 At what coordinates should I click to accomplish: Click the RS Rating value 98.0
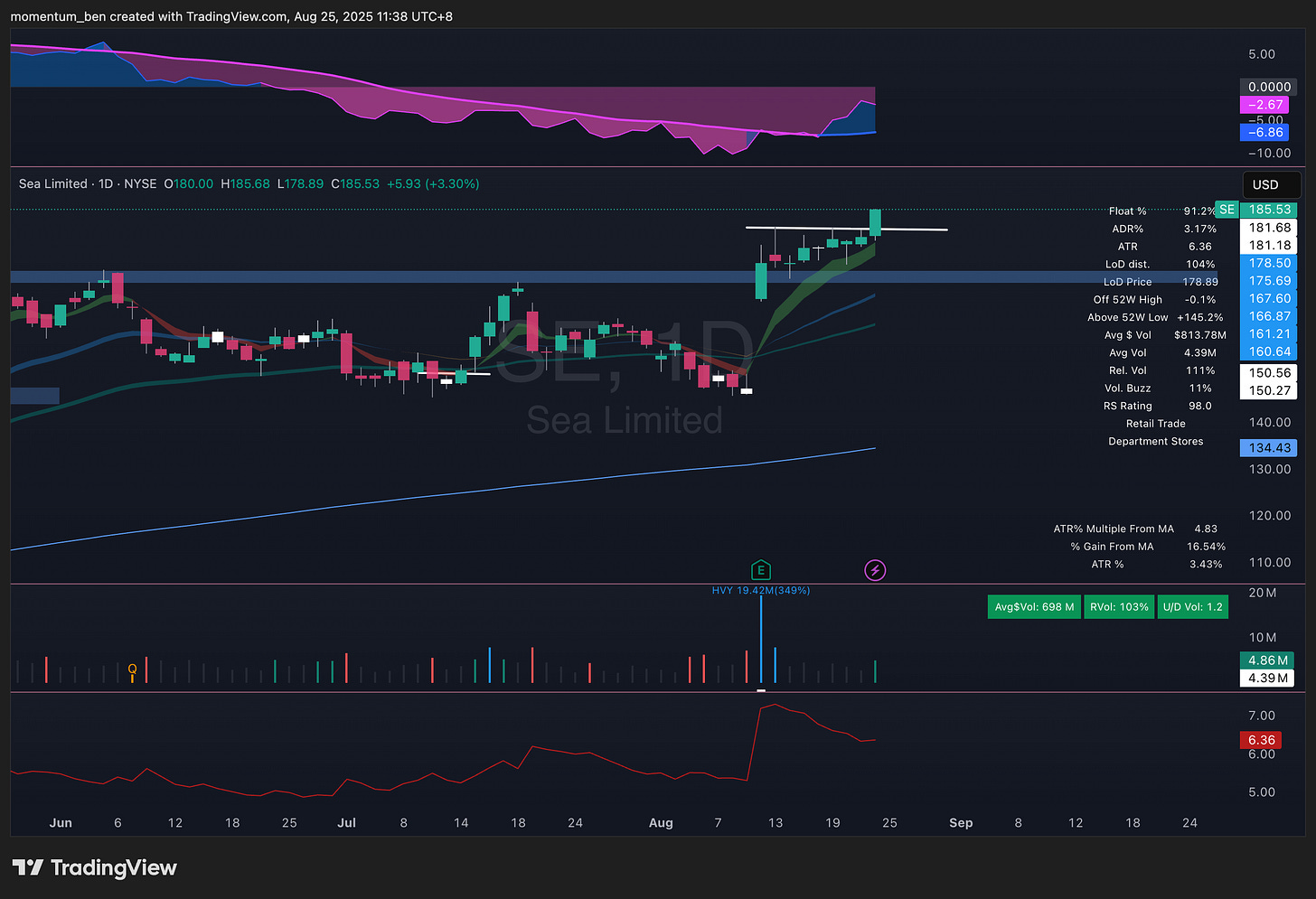coord(1200,406)
